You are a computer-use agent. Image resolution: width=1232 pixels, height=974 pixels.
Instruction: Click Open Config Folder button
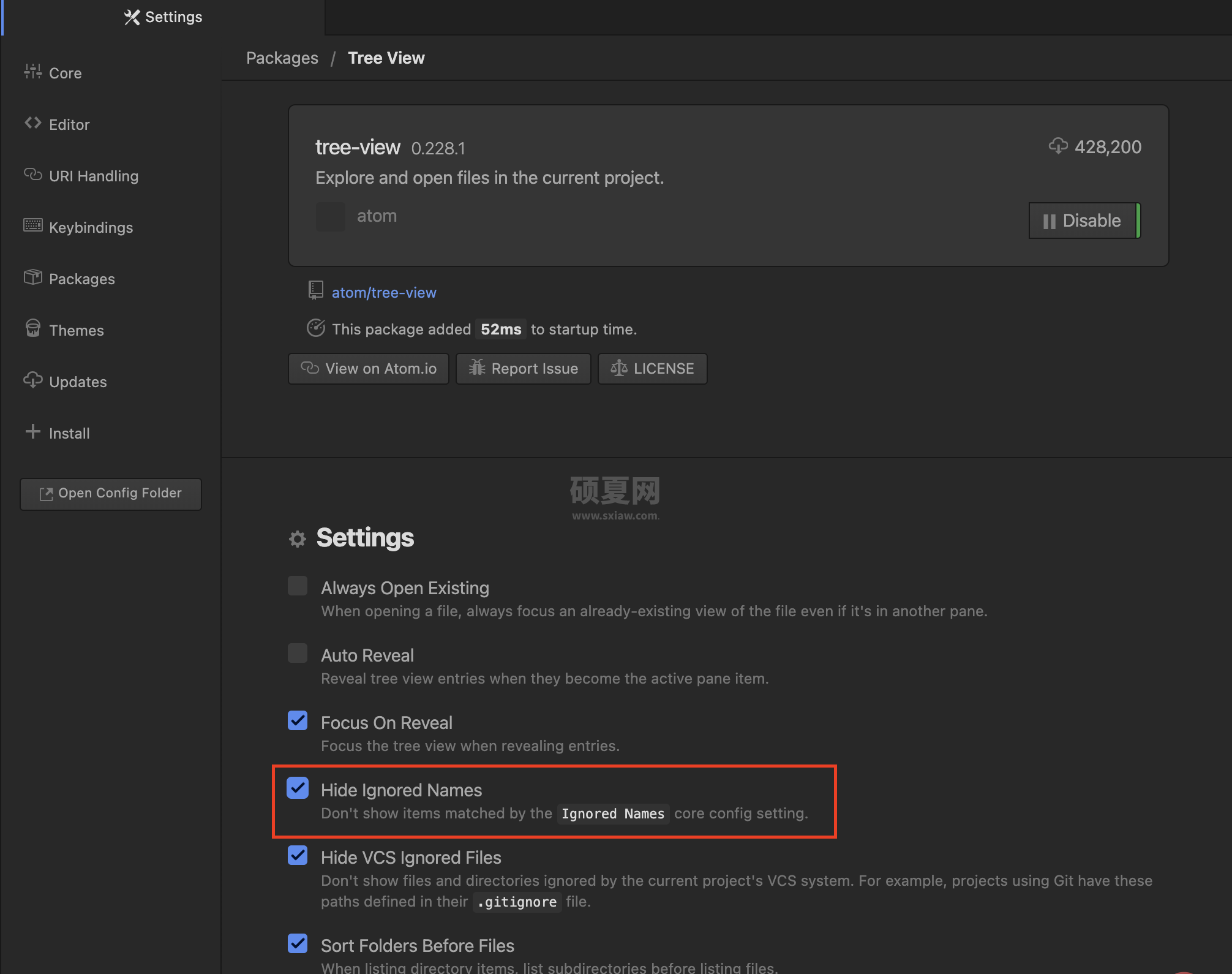111,494
